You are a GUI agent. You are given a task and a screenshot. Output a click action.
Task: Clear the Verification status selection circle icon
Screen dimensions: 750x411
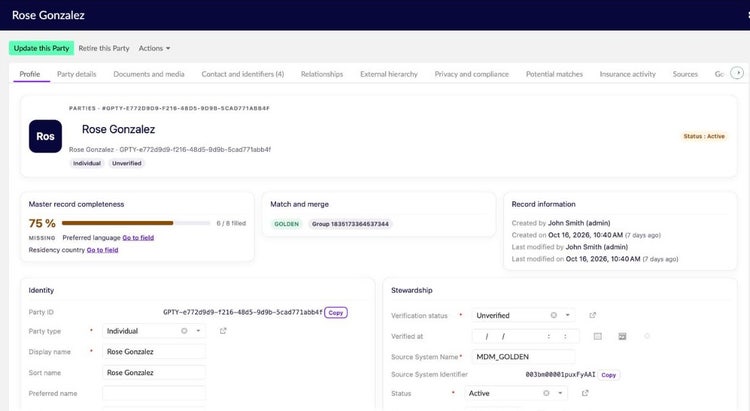click(553, 315)
